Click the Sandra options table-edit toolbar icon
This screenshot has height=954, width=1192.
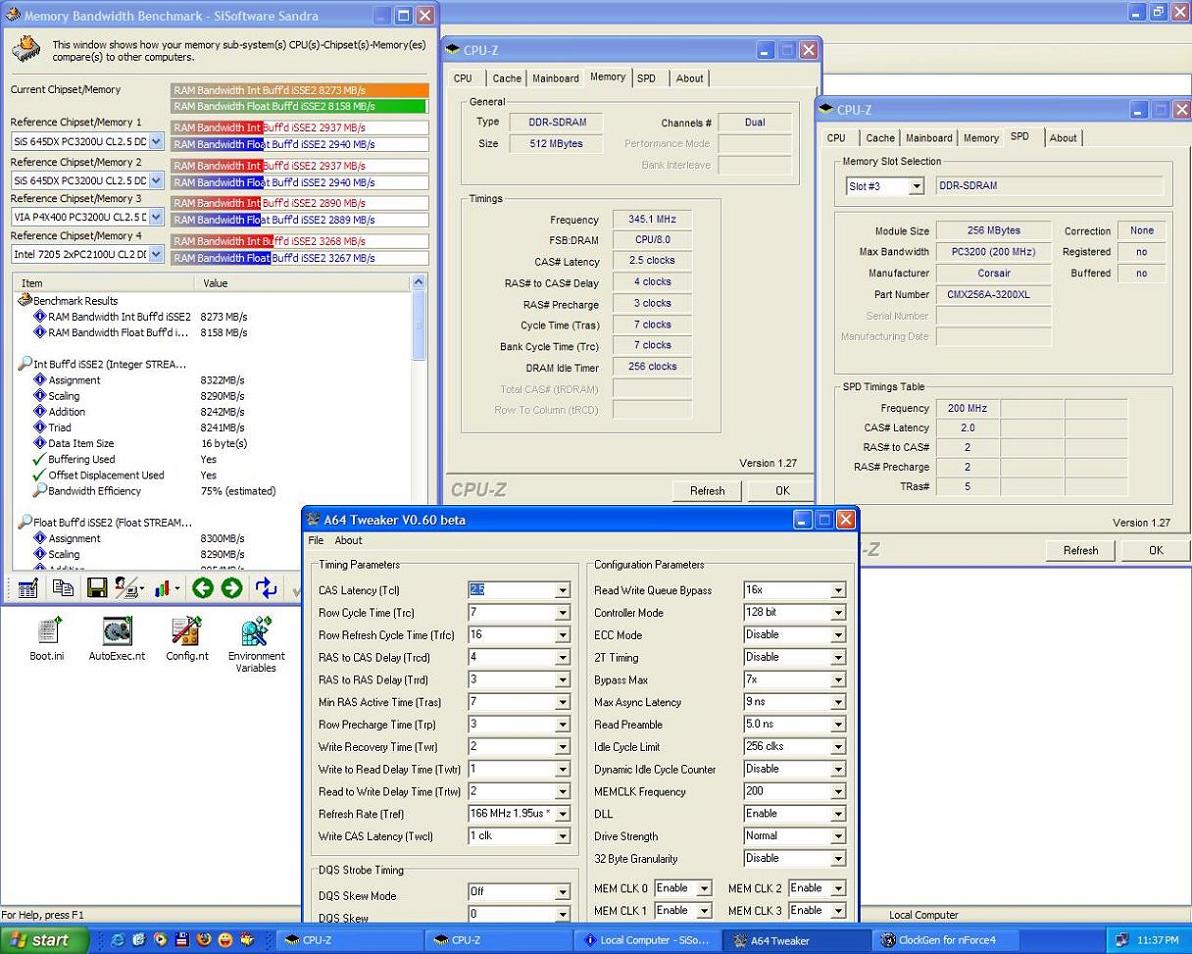tap(27, 588)
